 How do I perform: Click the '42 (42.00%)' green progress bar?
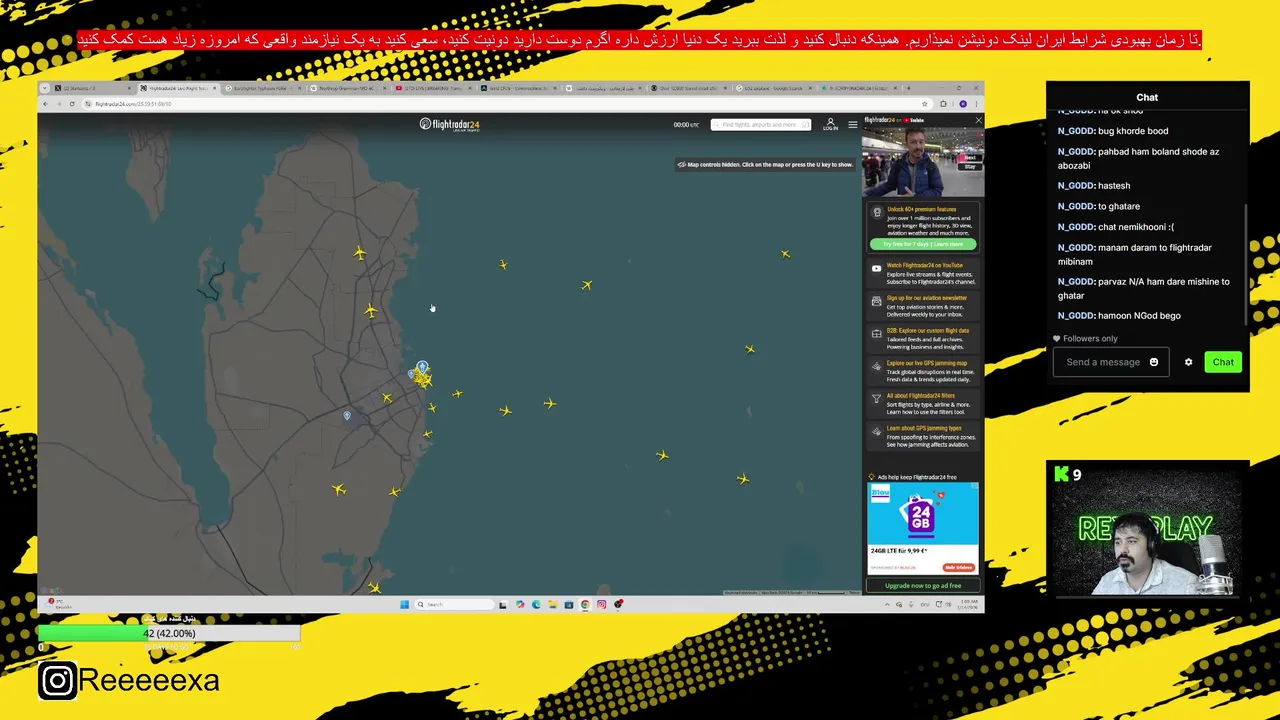pyautogui.click(x=169, y=633)
